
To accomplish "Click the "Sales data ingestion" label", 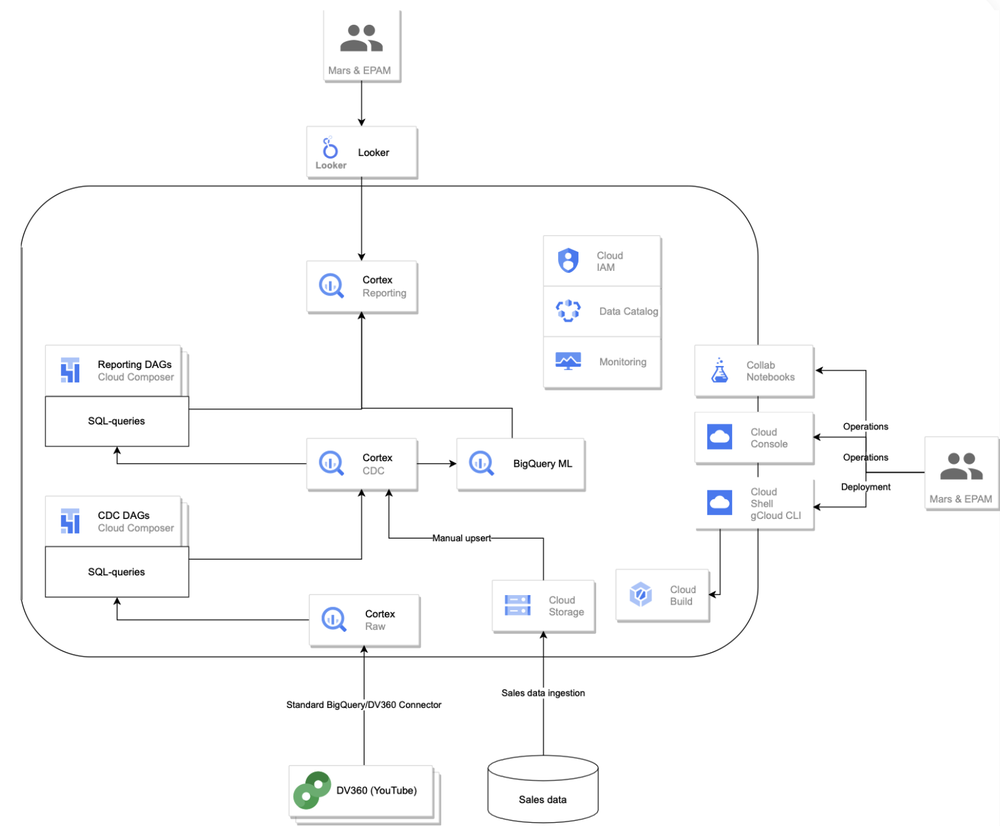I will 543,693.
